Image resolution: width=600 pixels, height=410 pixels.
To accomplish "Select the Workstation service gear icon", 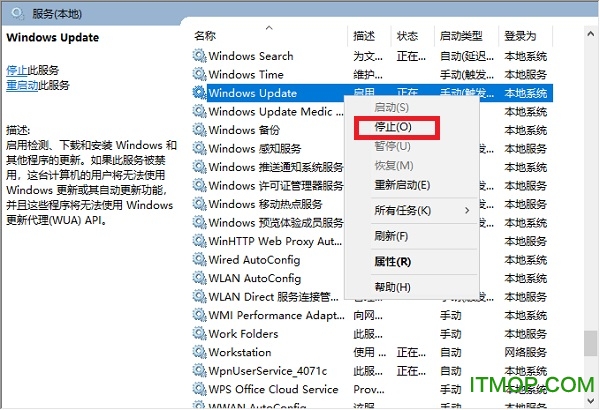I will (199, 352).
